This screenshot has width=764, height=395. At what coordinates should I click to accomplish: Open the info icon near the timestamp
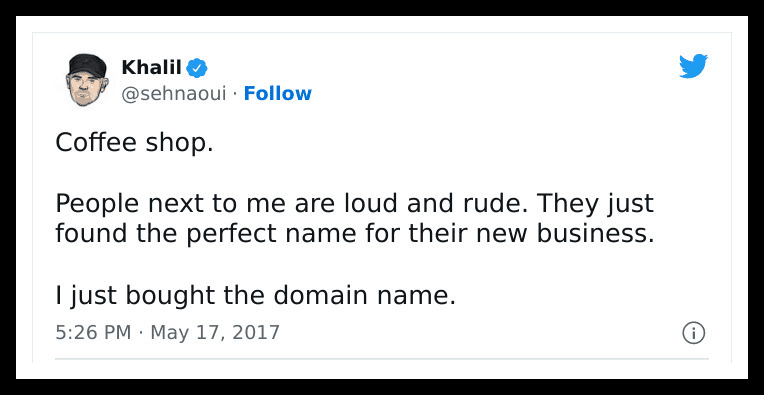693,333
